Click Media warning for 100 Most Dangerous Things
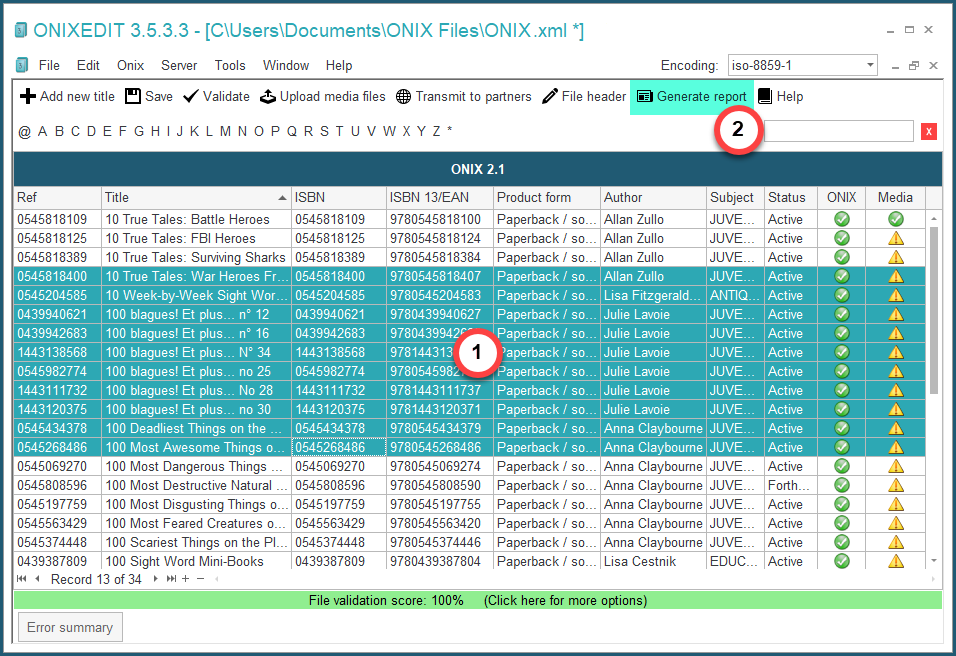 pyautogui.click(x=896, y=466)
